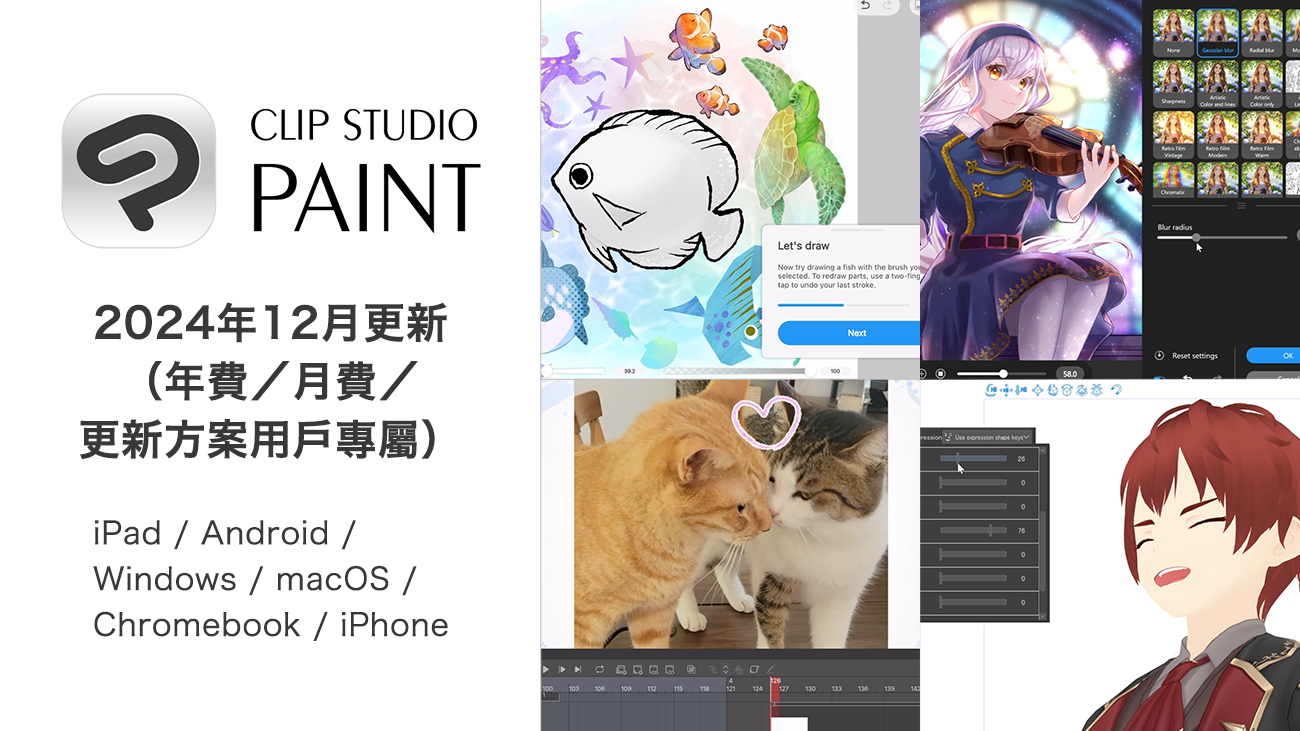Click frame 112 on the timeline ruler

tap(652, 688)
